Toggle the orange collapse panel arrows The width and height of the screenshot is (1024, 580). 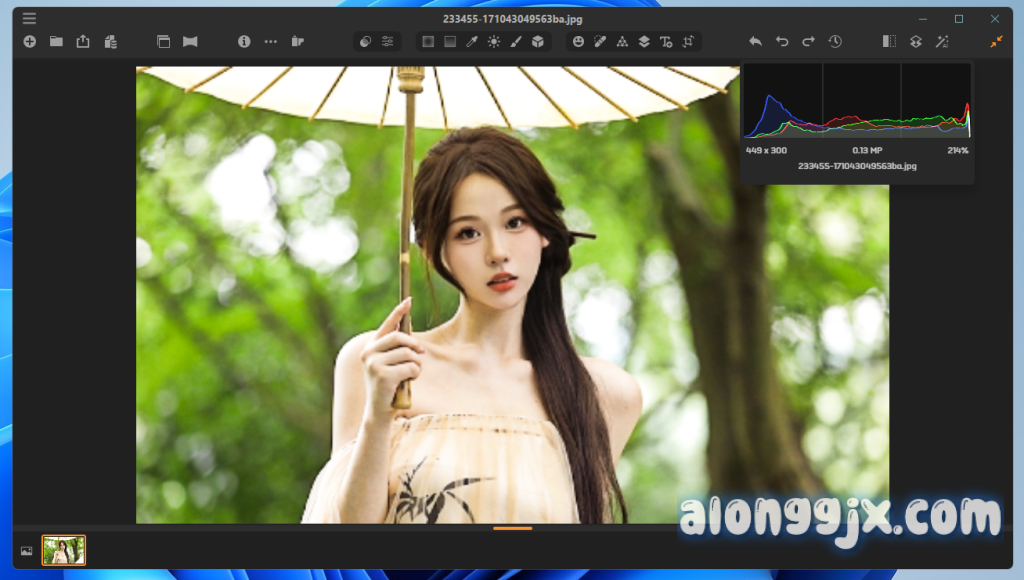[996, 42]
